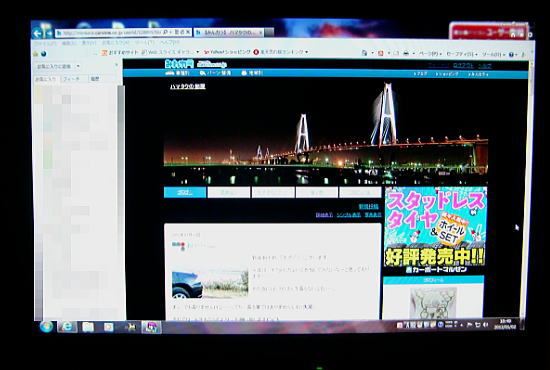Click the home page icon in the command bar
Image resolution: width=550 pixels, height=370 pixels.
click(x=364, y=53)
